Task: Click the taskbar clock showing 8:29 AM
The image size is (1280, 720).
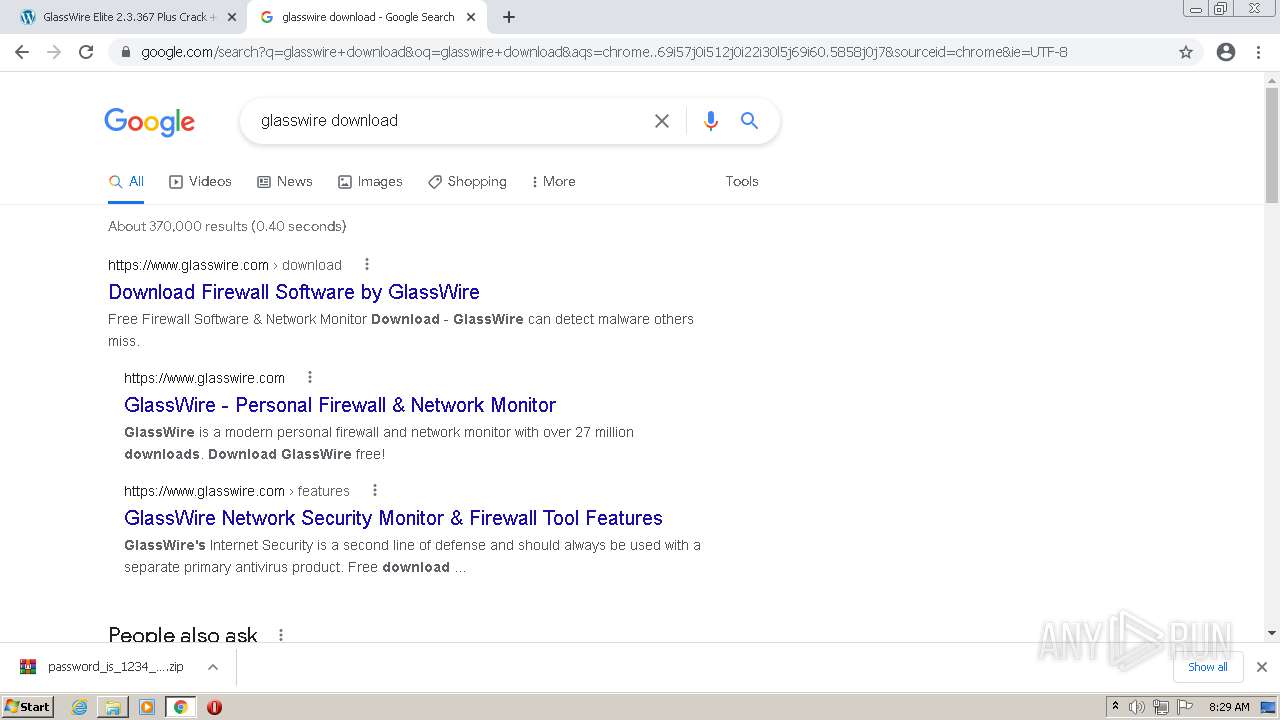Action: coord(1229,707)
